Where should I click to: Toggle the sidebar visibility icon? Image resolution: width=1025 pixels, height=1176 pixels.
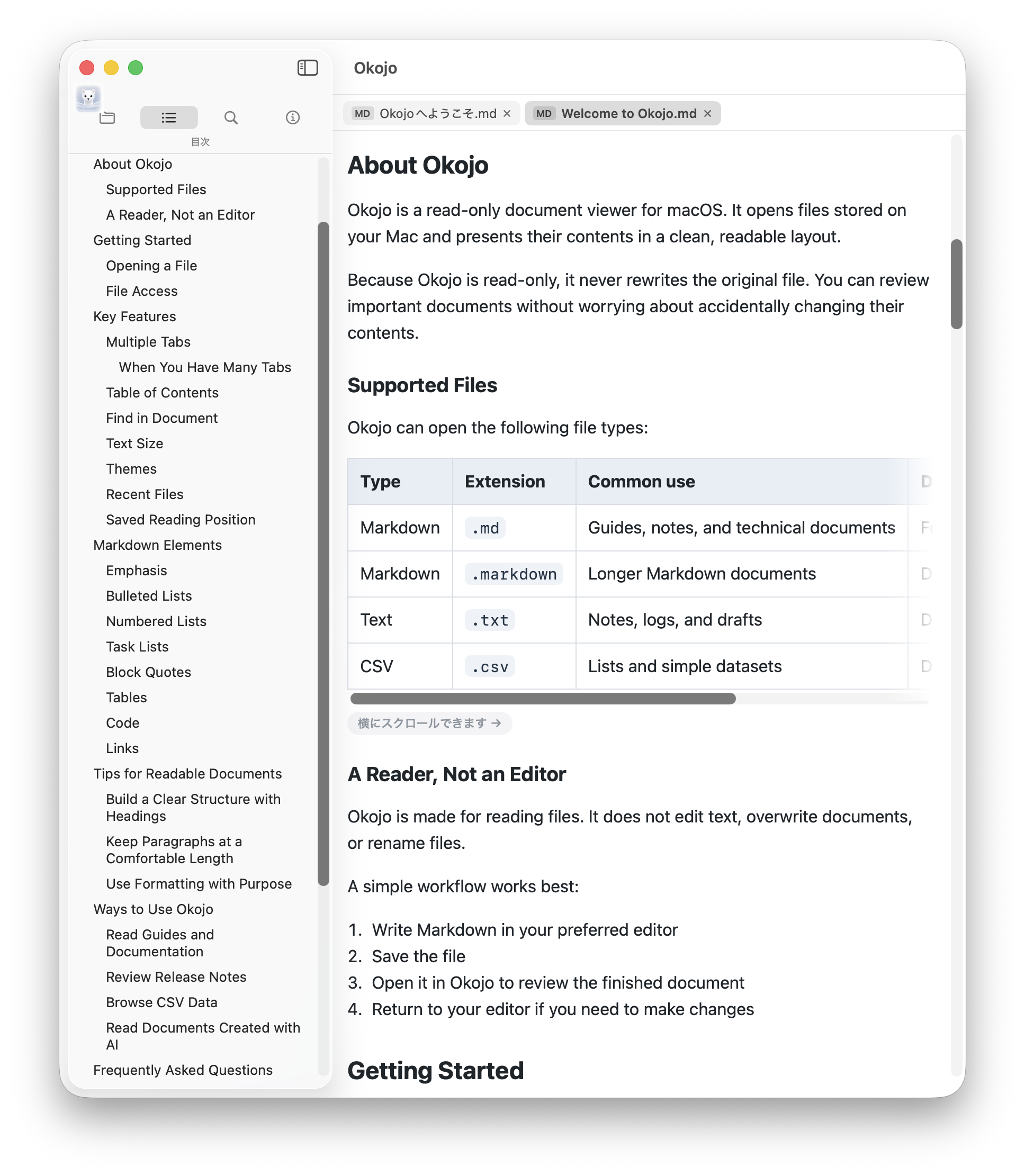307,67
